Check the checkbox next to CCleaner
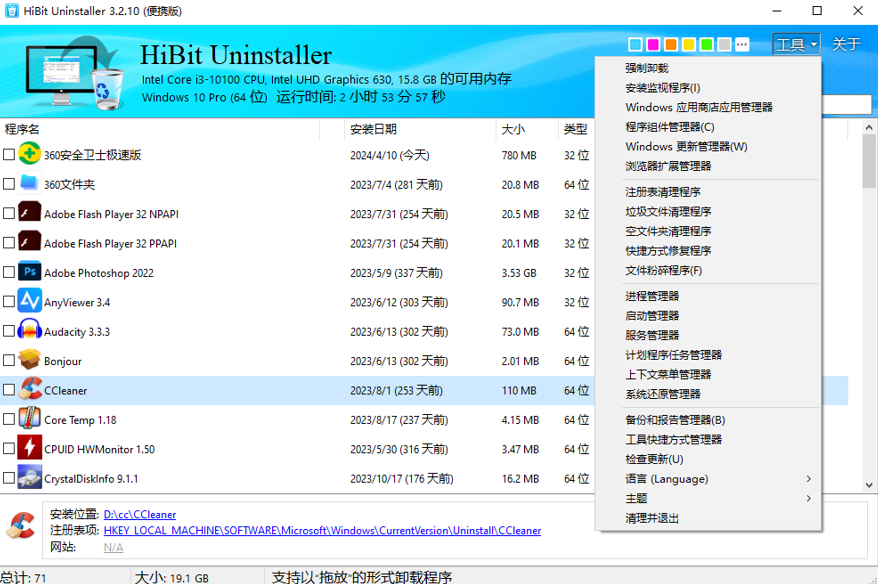 8,390
